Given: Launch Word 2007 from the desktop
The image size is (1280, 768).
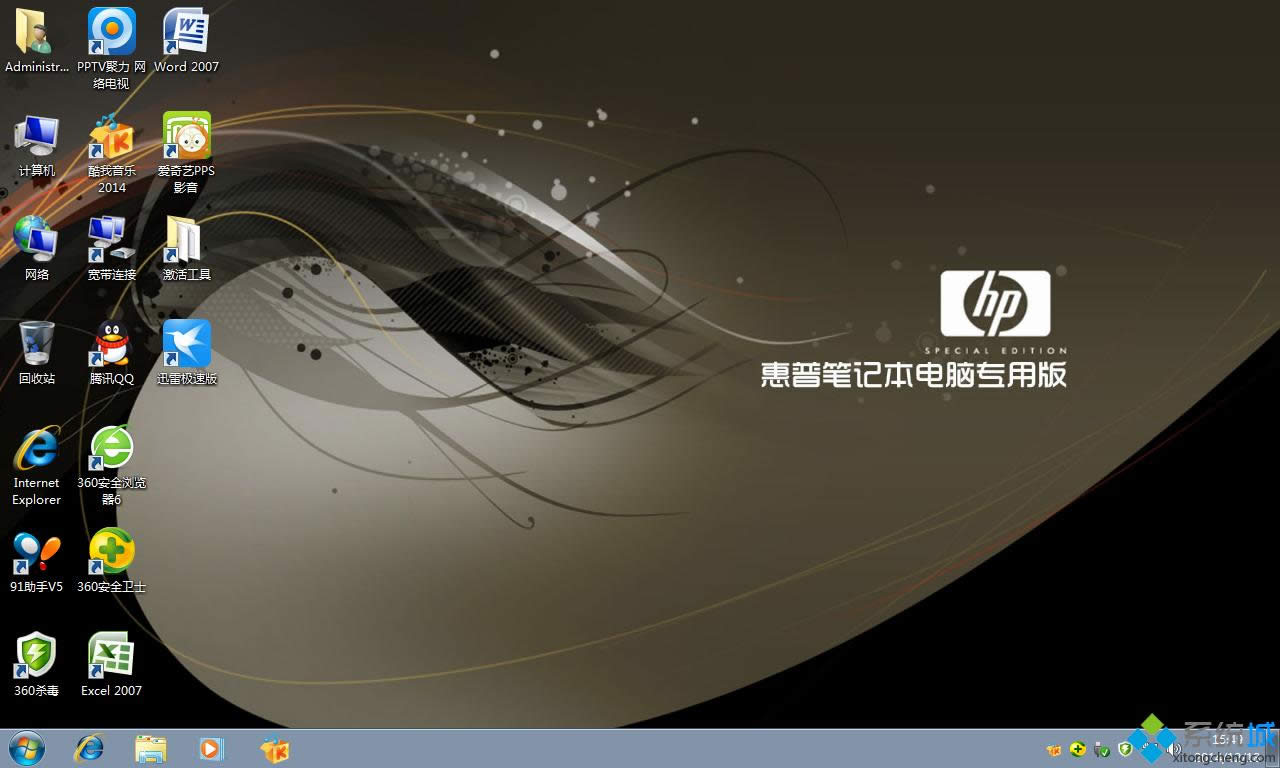Looking at the screenshot, I should pos(186,33).
